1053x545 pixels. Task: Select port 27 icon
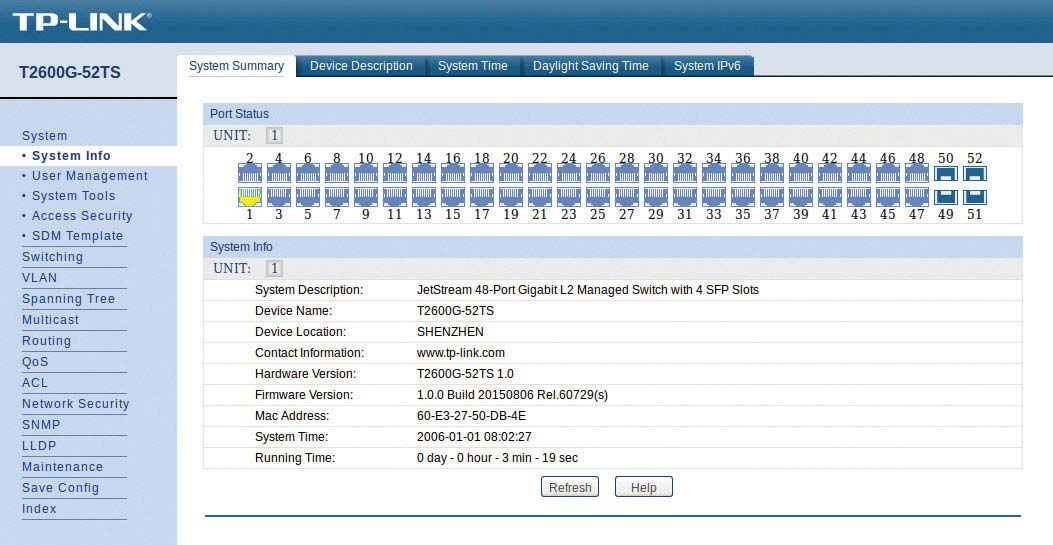pyautogui.click(x=627, y=197)
